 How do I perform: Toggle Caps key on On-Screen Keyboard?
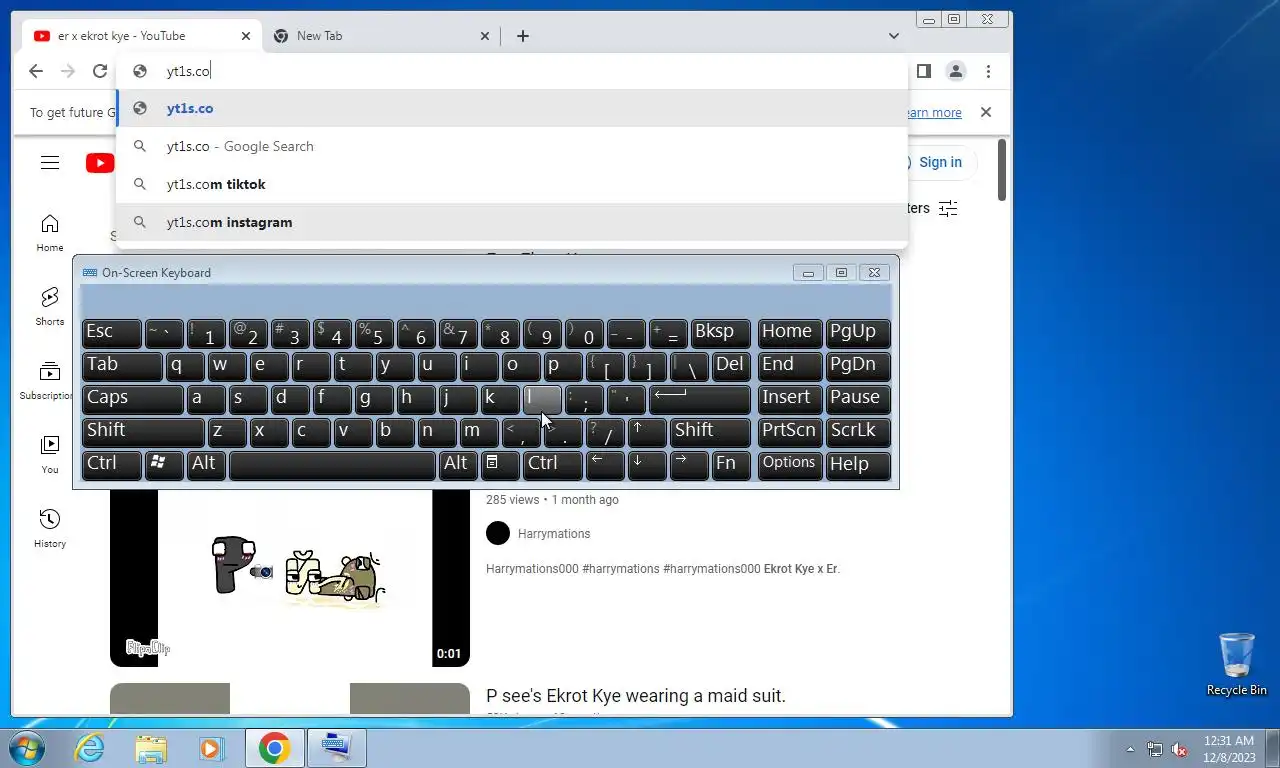(x=133, y=398)
